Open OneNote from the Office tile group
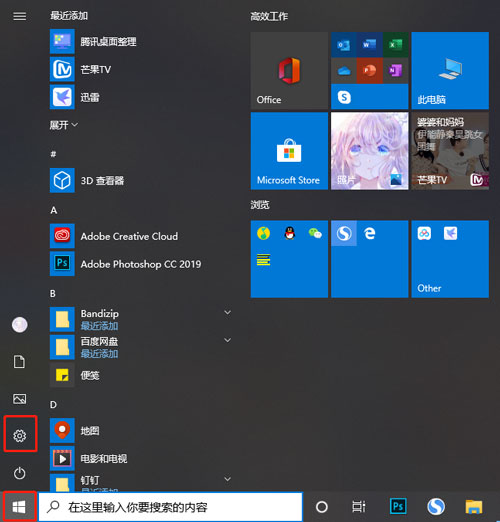This screenshot has width=500, height=522. (x=395, y=70)
